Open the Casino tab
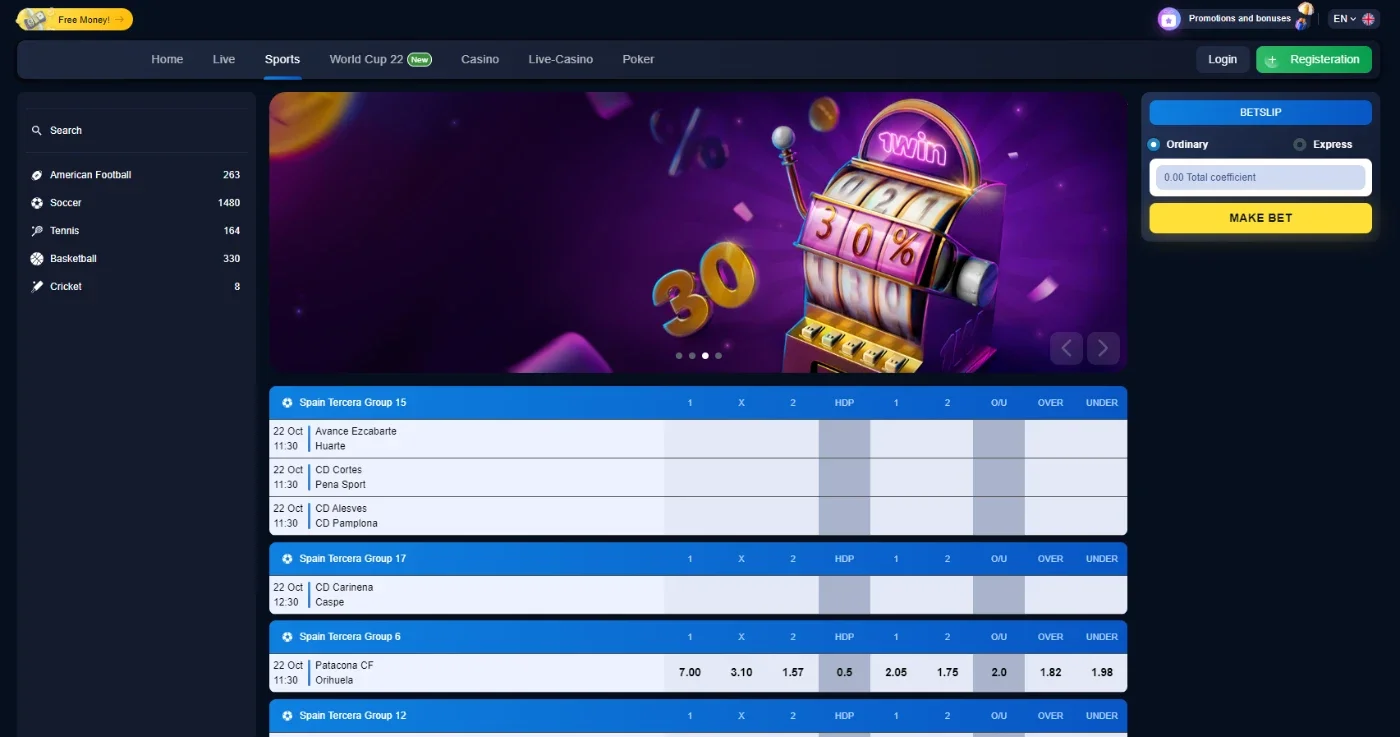 click(x=480, y=60)
